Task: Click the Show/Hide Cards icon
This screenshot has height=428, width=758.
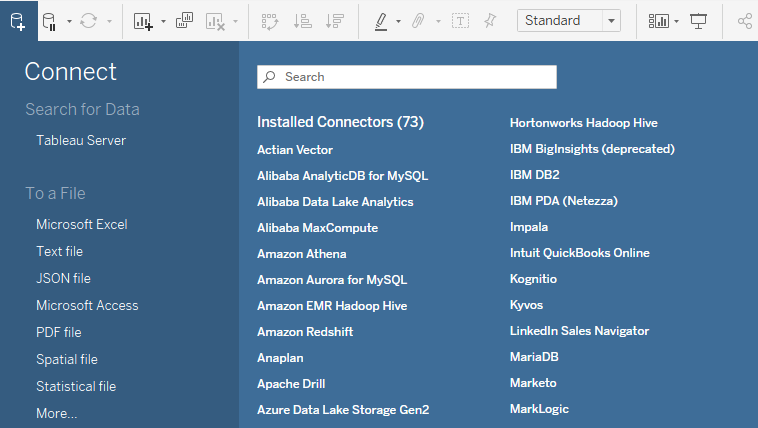Action: pyautogui.click(x=658, y=21)
